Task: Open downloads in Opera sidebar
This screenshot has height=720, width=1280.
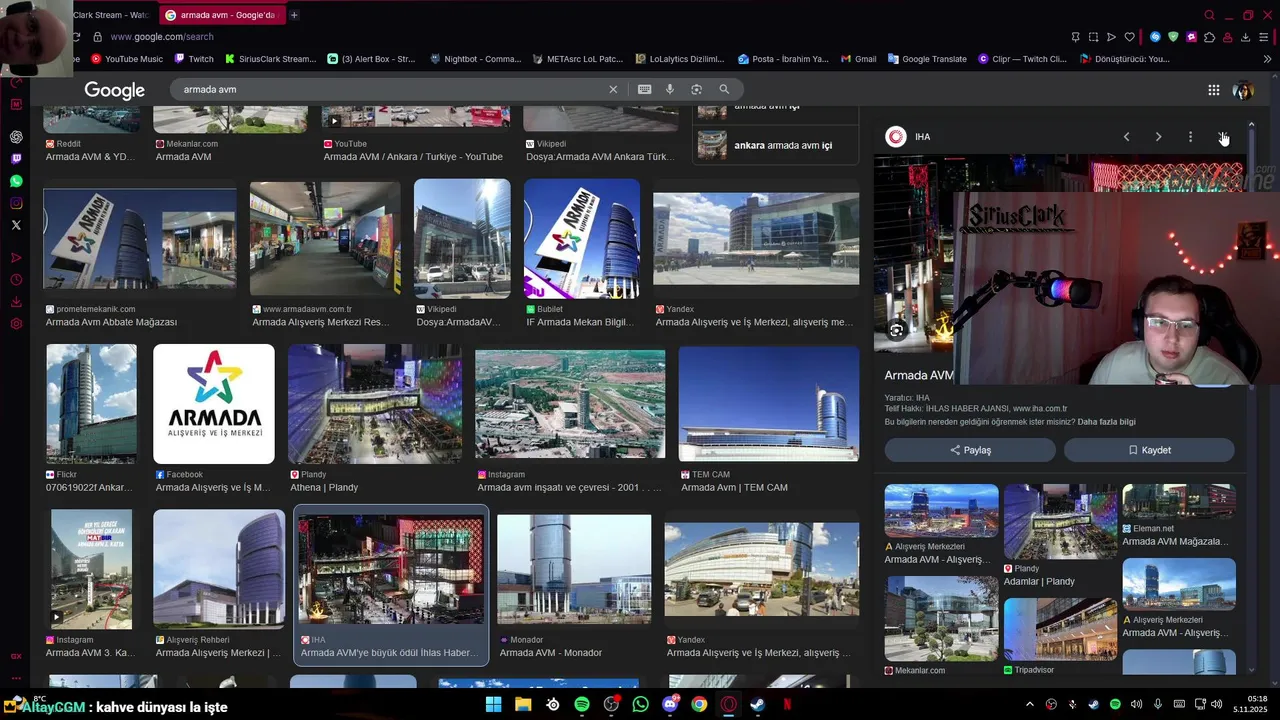Action: [x=16, y=302]
